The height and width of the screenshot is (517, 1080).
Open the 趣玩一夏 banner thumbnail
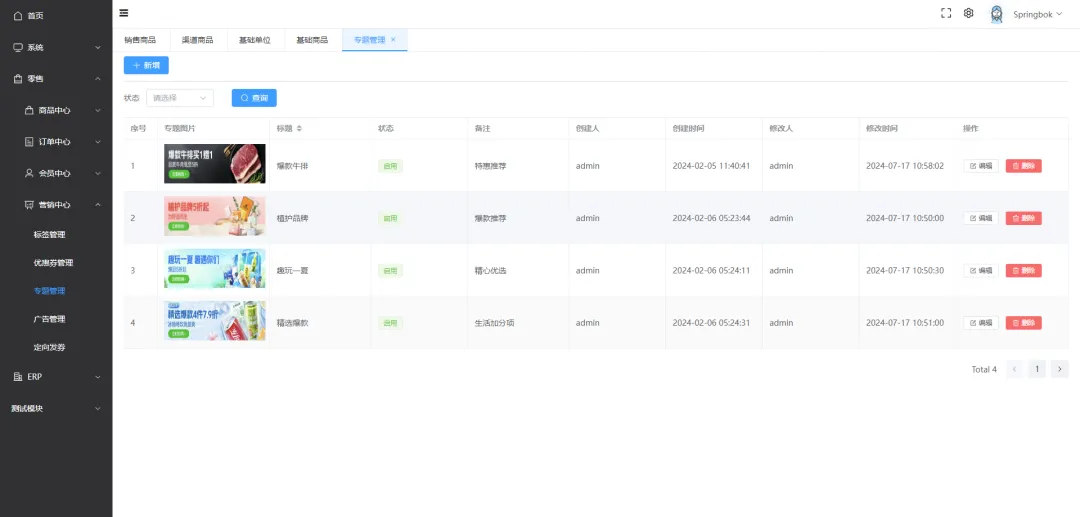point(214,268)
